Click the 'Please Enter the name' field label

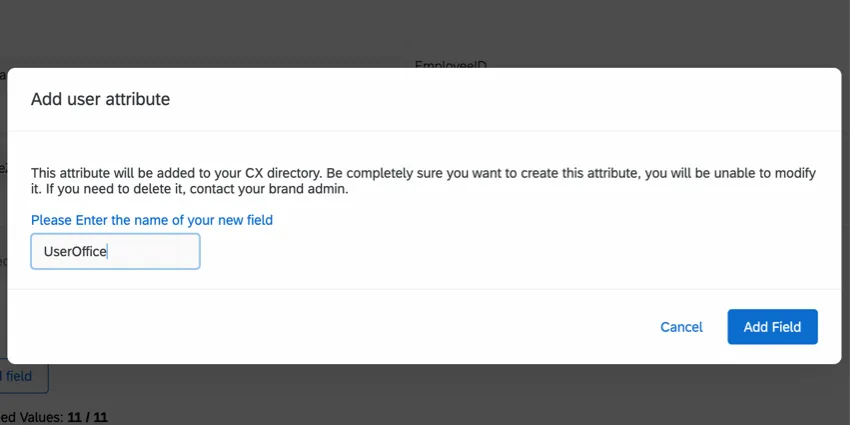pos(151,220)
